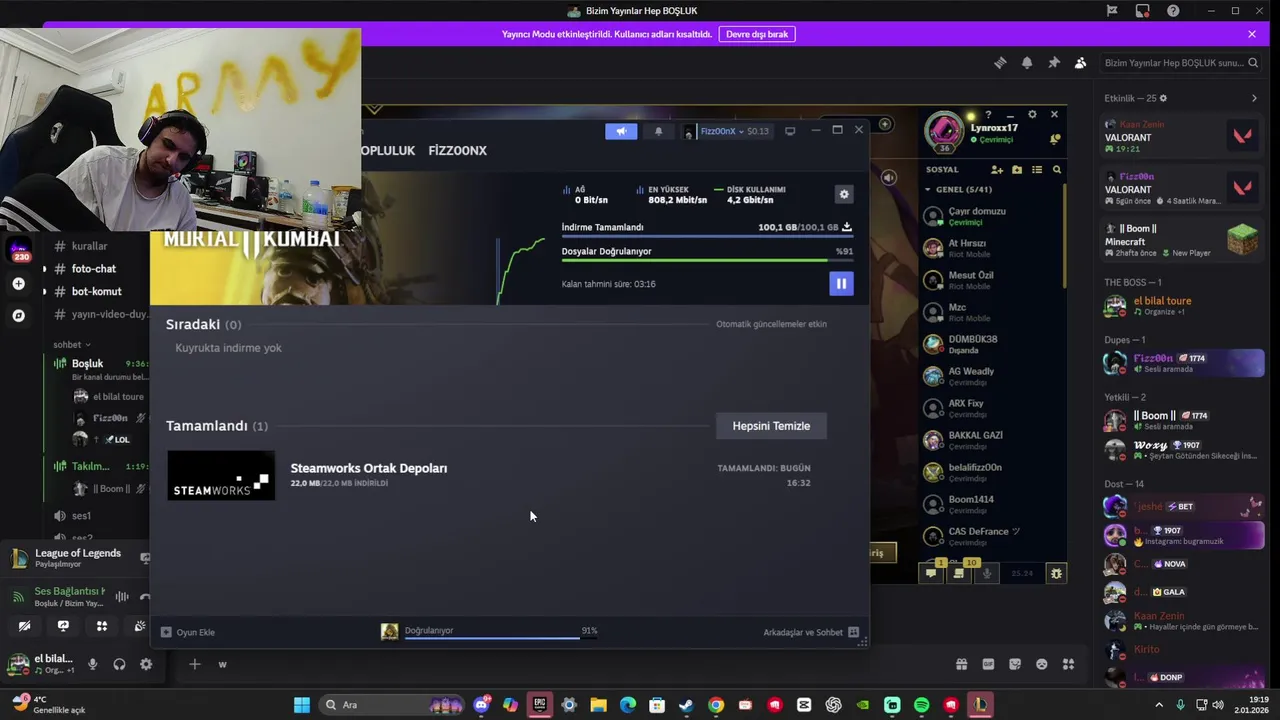Image resolution: width=1280 pixels, height=720 pixels.
Task: Show pinned messages in Discord
Action: (1054, 63)
